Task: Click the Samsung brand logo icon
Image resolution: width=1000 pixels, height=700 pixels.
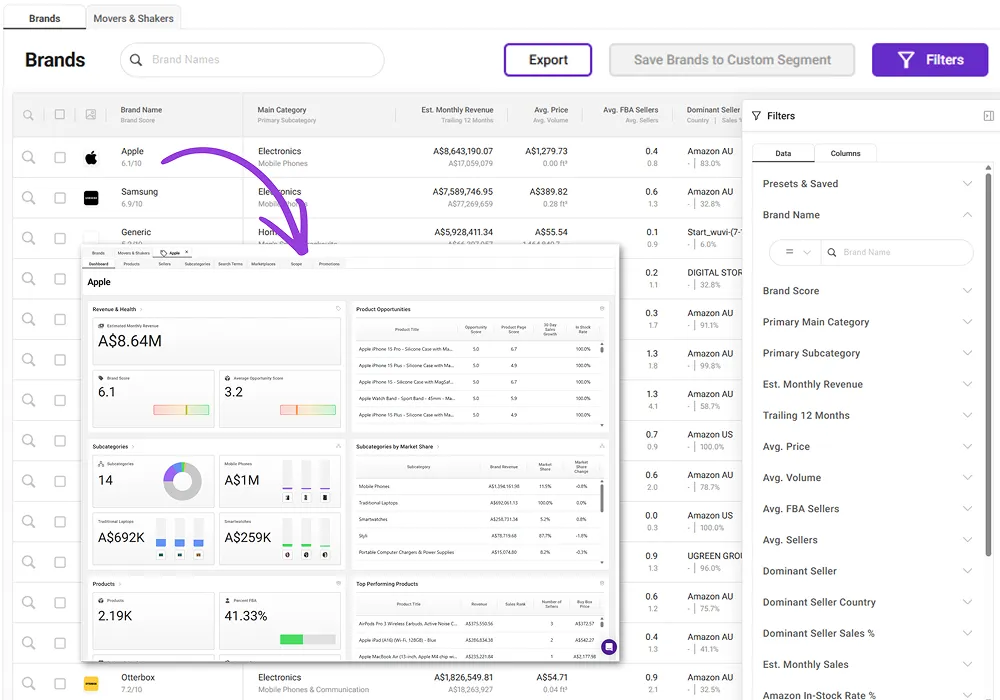Action: [x=91, y=198]
